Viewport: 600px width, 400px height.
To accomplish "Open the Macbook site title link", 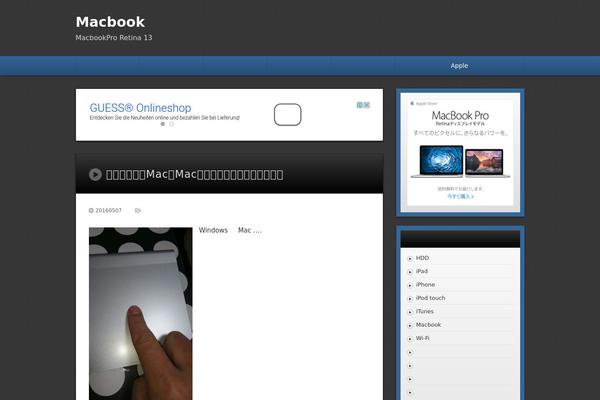I will [110, 22].
